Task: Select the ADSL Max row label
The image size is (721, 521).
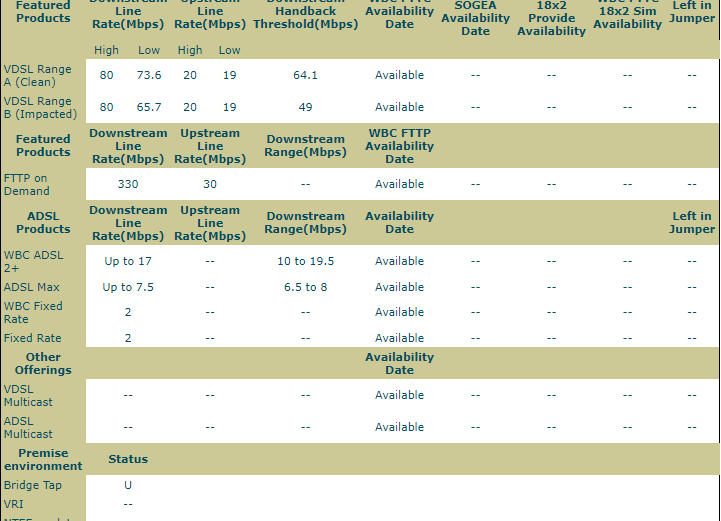Action: pyautogui.click(x=32, y=287)
